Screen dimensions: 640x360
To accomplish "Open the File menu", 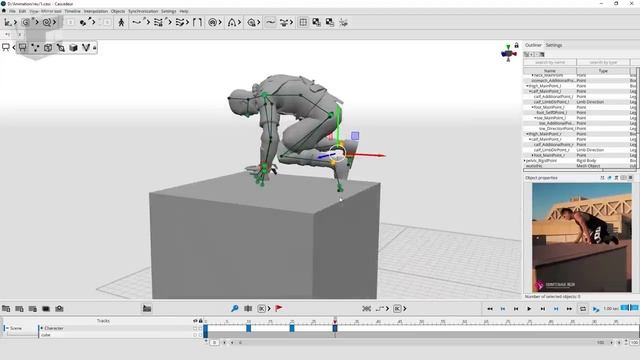I will pyautogui.click(x=12, y=11).
